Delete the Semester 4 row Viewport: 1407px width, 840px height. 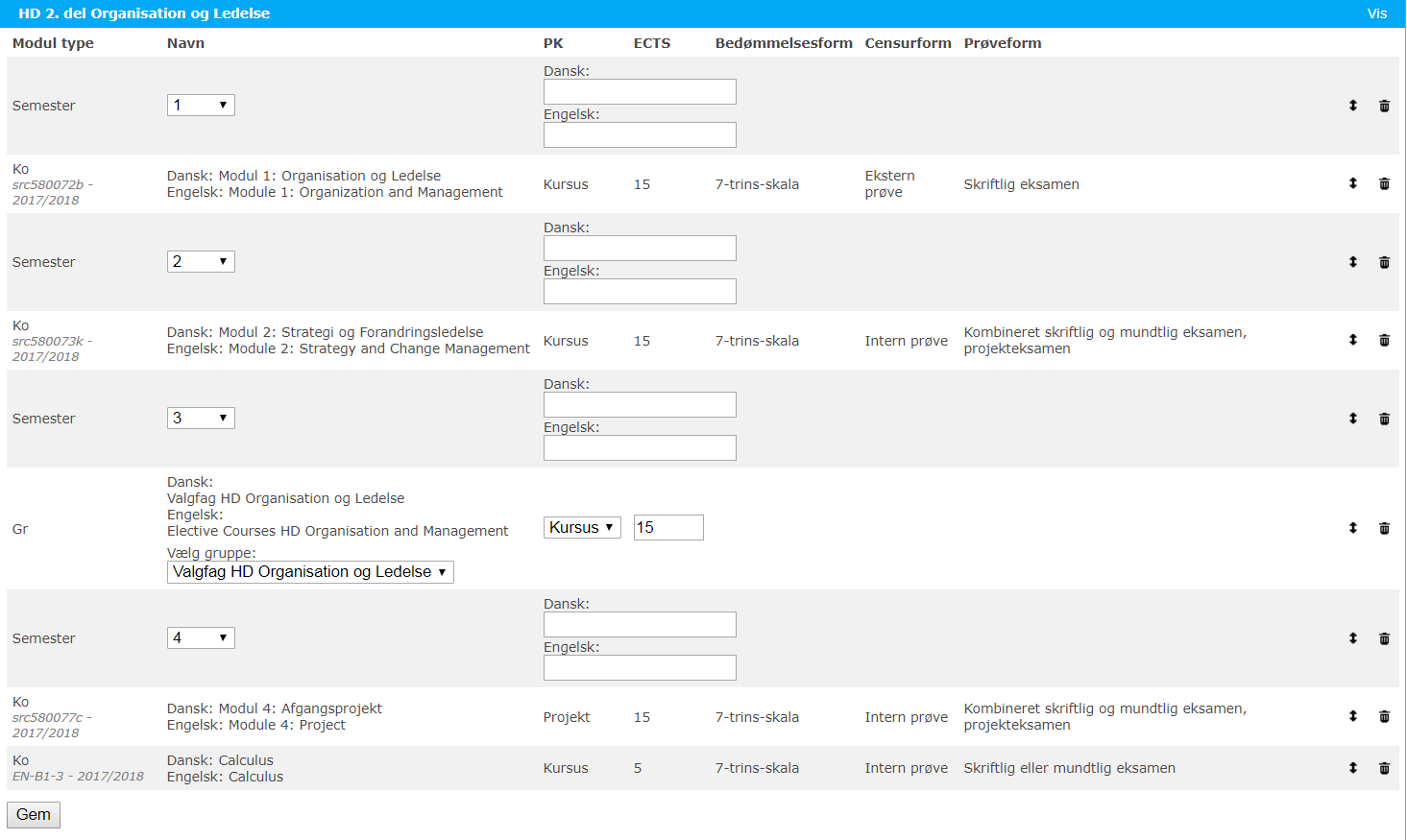(x=1384, y=638)
